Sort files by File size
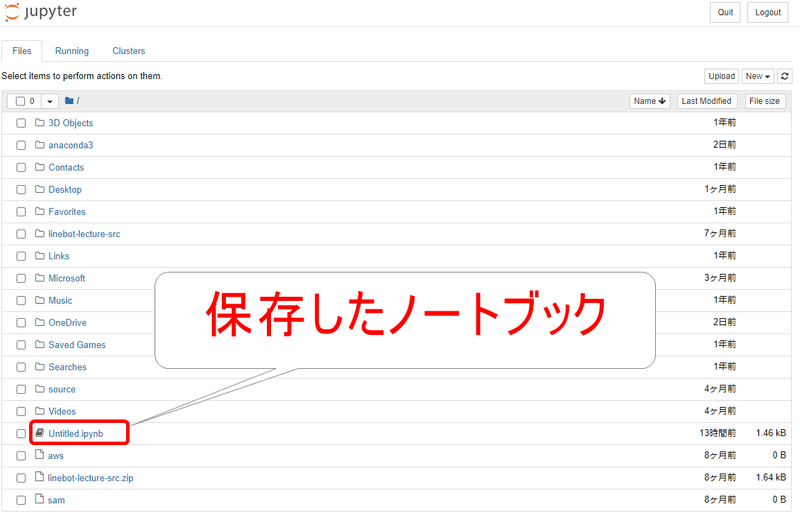This screenshot has height=520, width=800. pos(764,101)
